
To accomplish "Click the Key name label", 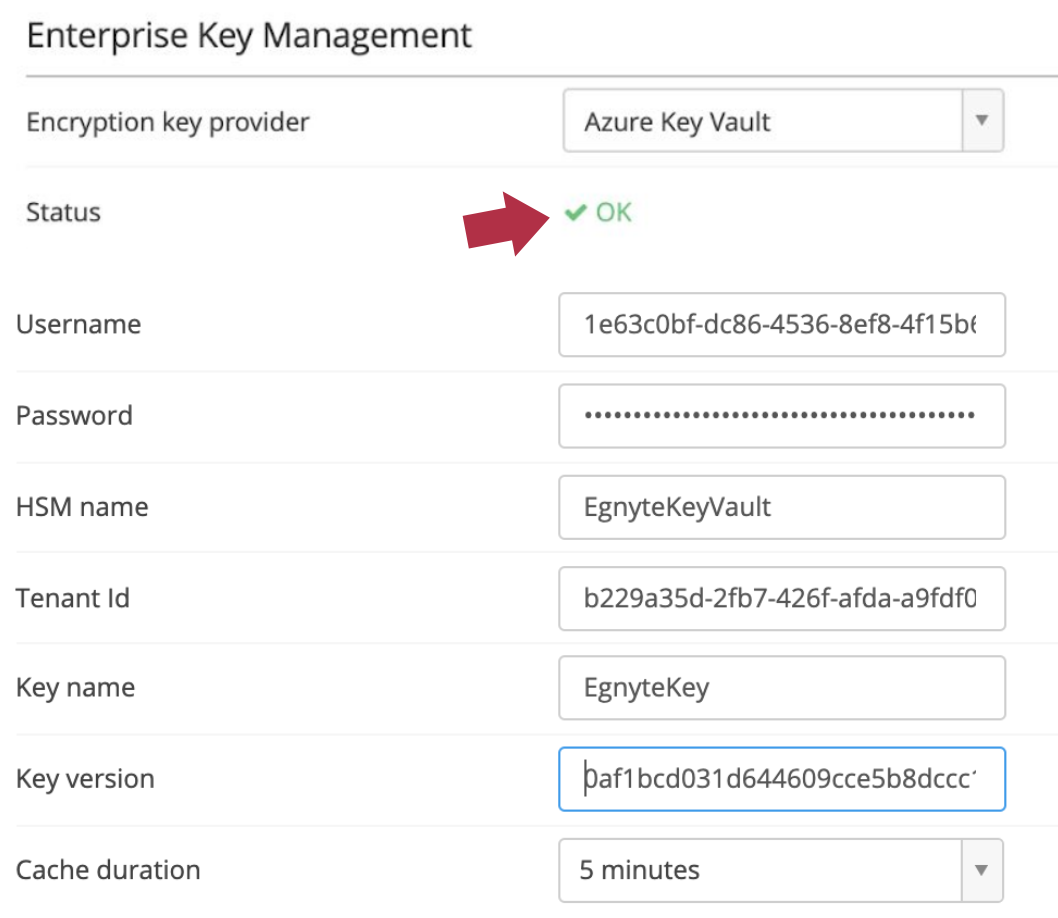I will click(x=76, y=688).
